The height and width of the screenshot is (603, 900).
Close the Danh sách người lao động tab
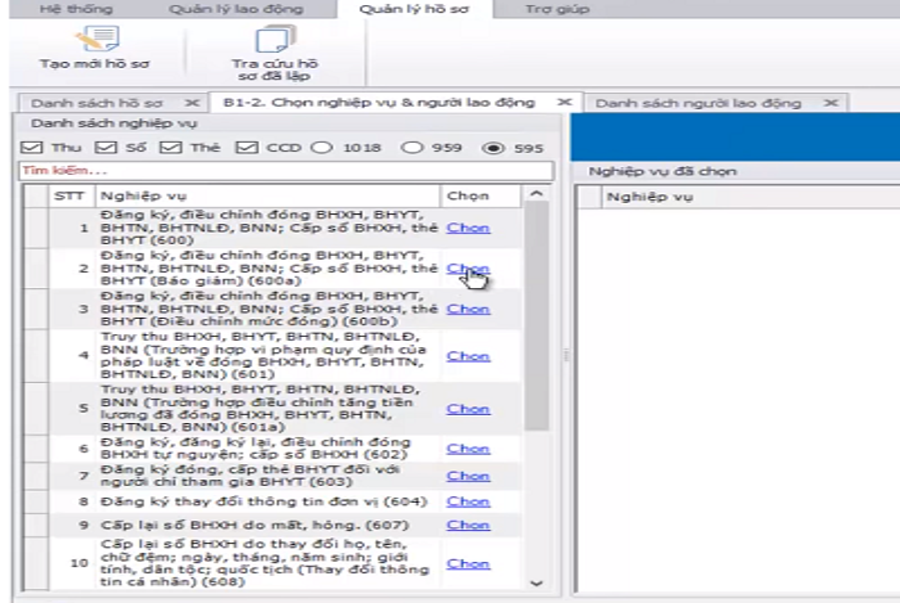pos(831,103)
